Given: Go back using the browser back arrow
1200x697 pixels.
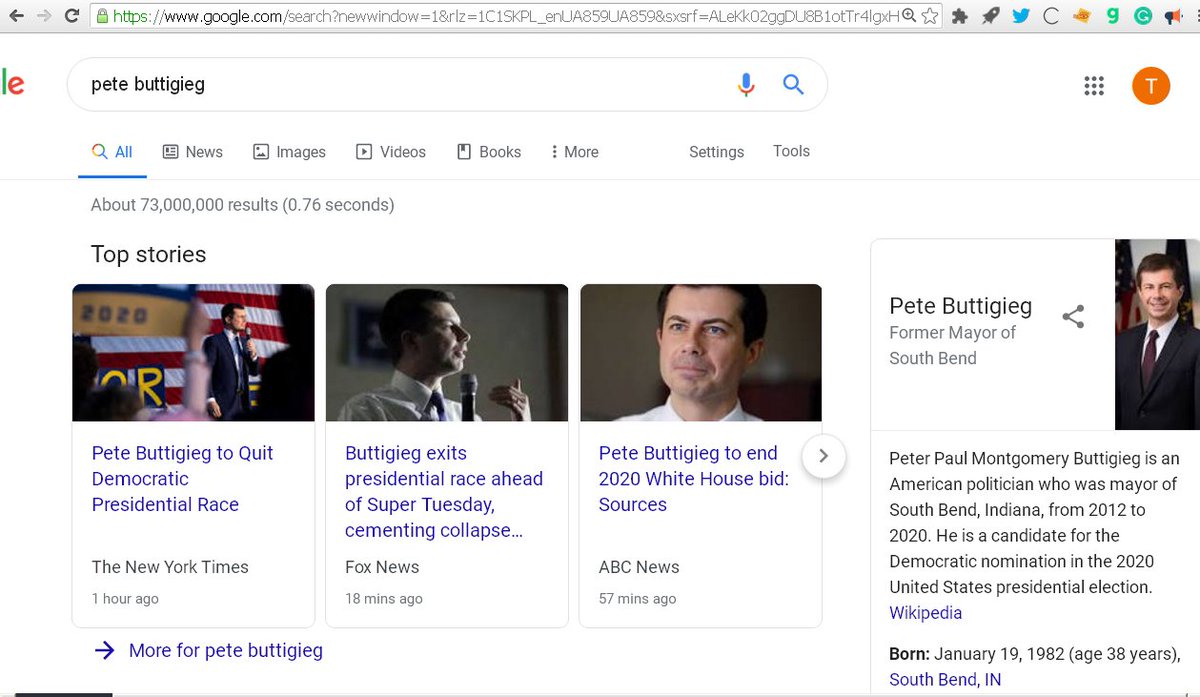Looking at the screenshot, I should [16, 16].
